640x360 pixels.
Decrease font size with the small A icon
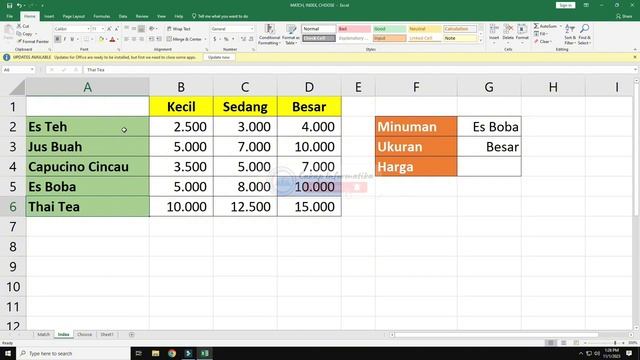(116, 29)
